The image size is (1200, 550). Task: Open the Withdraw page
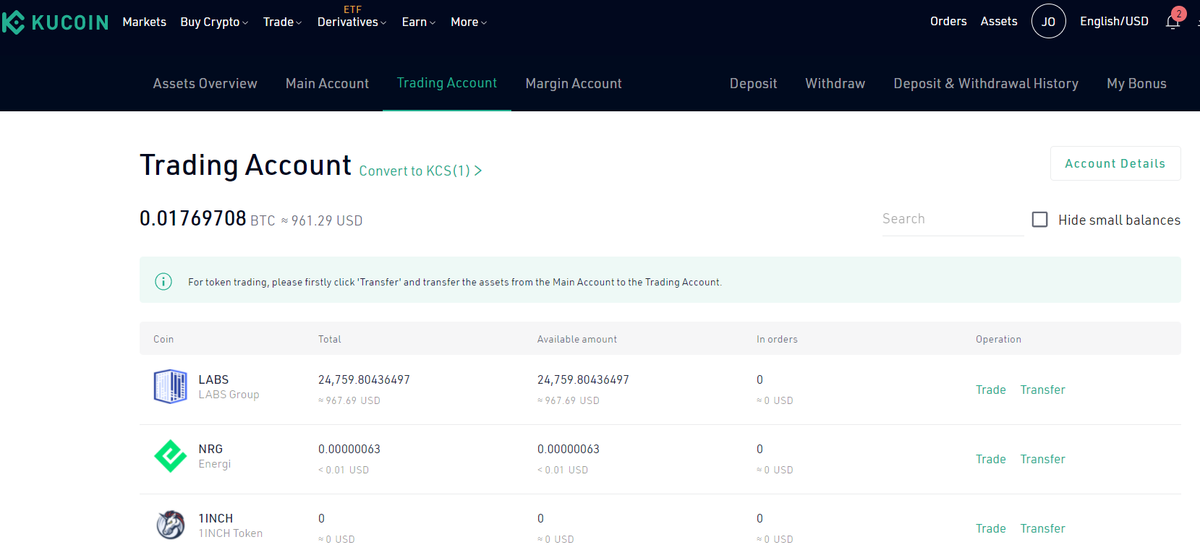tap(835, 84)
